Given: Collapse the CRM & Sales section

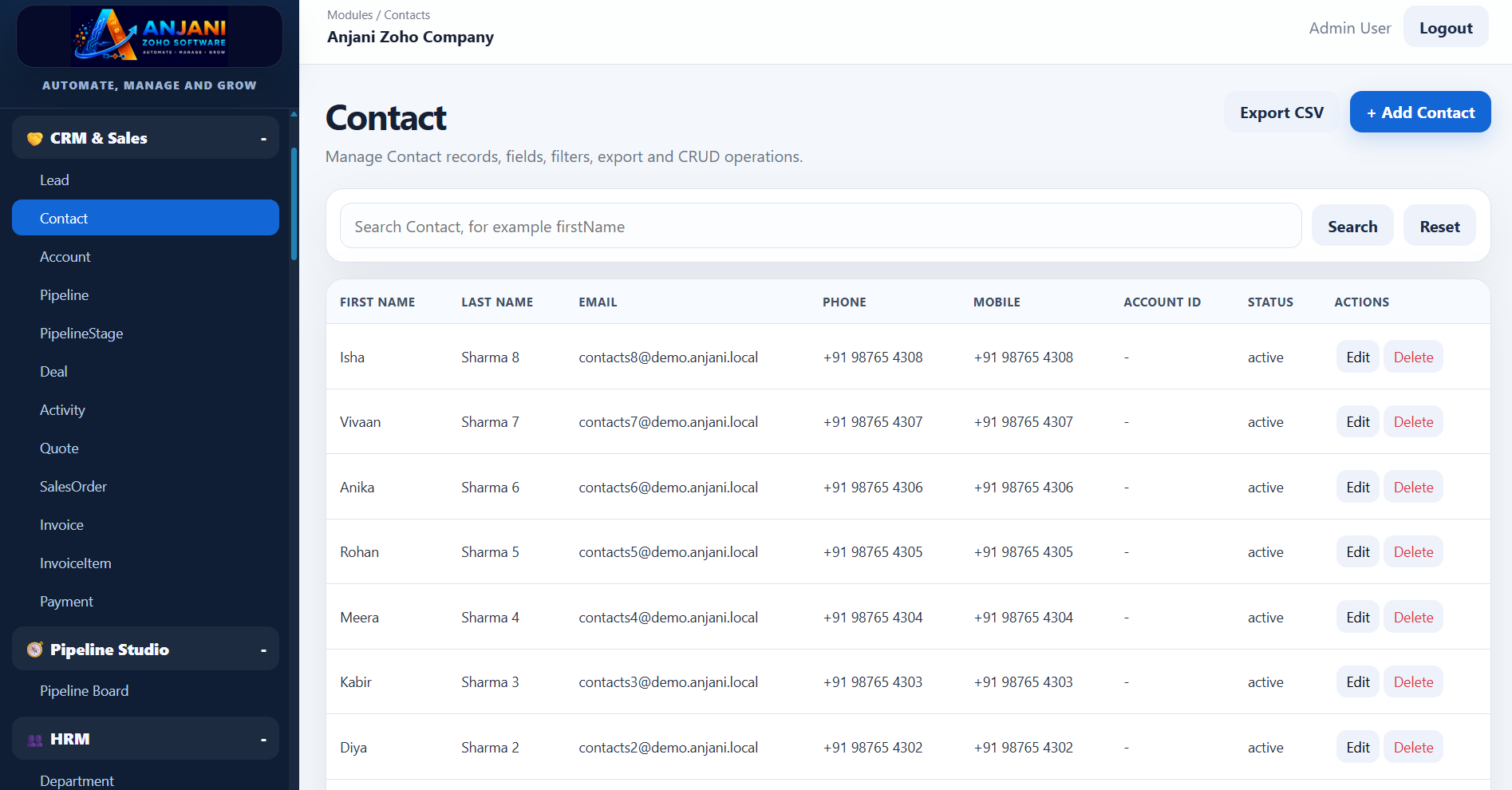Looking at the screenshot, I should [x=263, y=139].
